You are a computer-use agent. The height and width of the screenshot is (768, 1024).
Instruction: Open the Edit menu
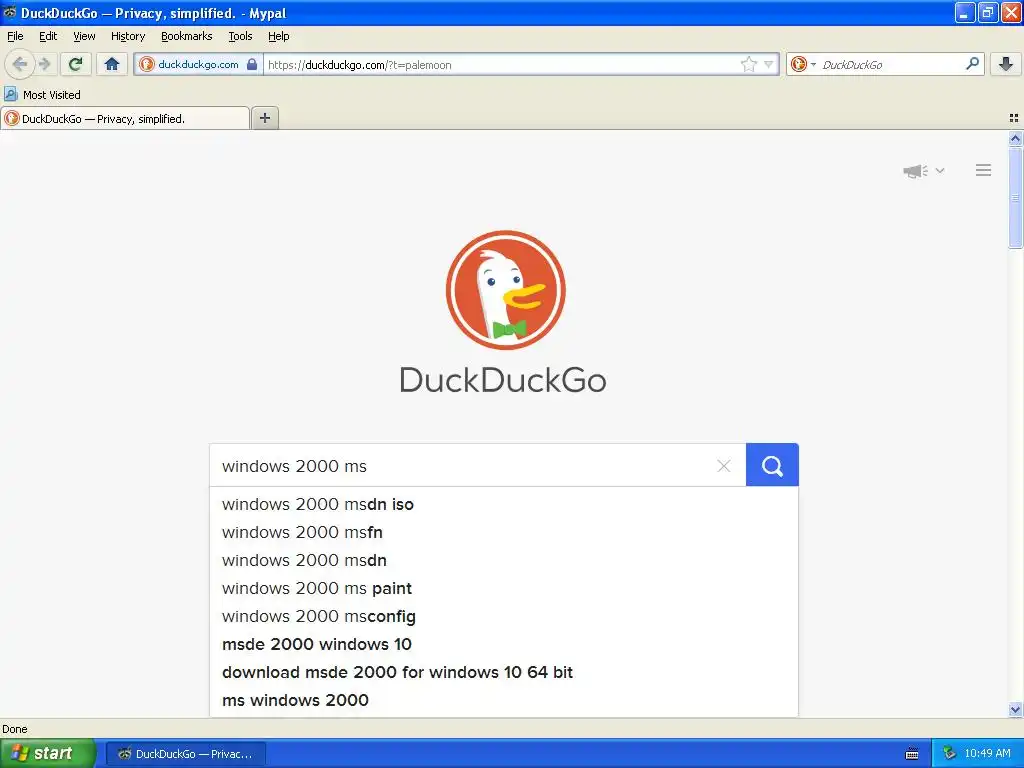point(48,36)
